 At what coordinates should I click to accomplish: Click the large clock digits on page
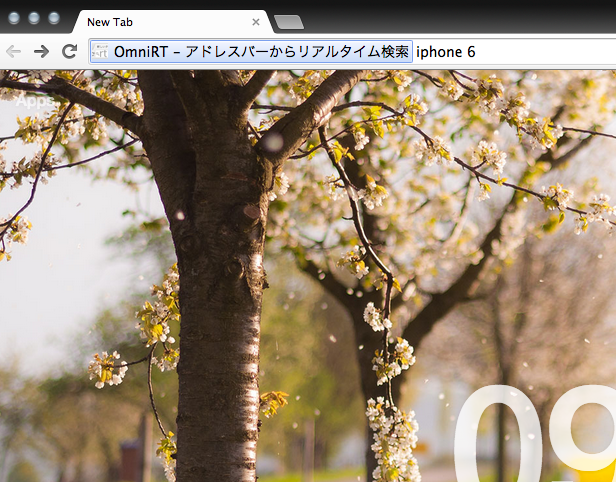(534, 432)
